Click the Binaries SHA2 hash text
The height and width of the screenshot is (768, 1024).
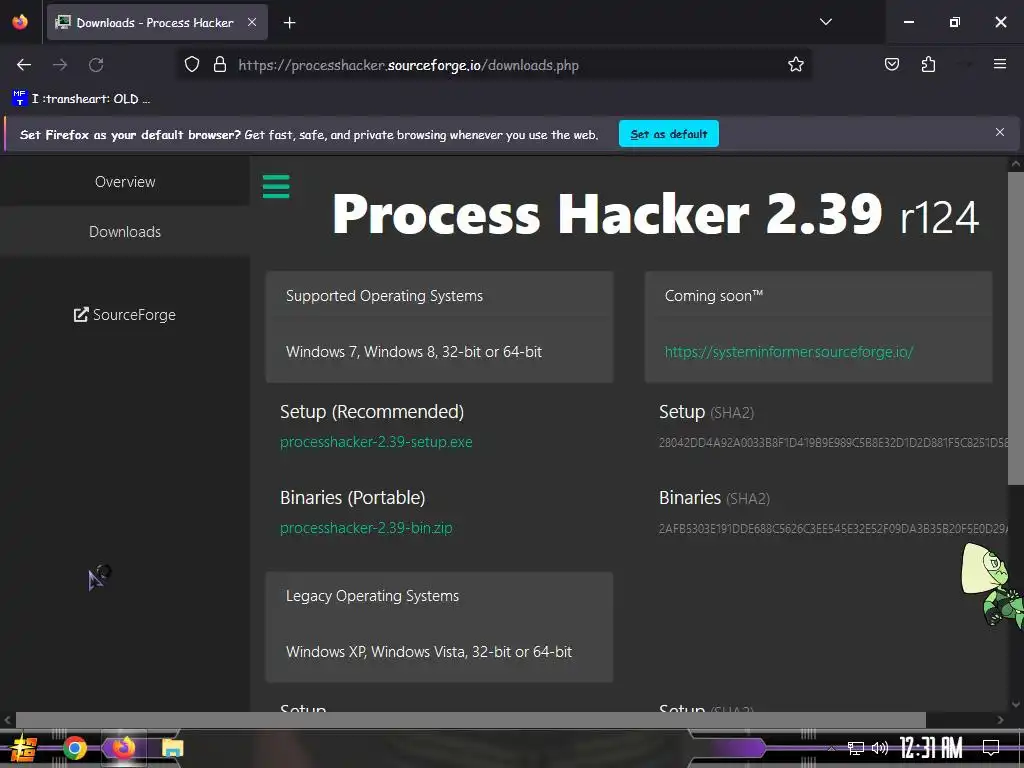pos(833,529)
